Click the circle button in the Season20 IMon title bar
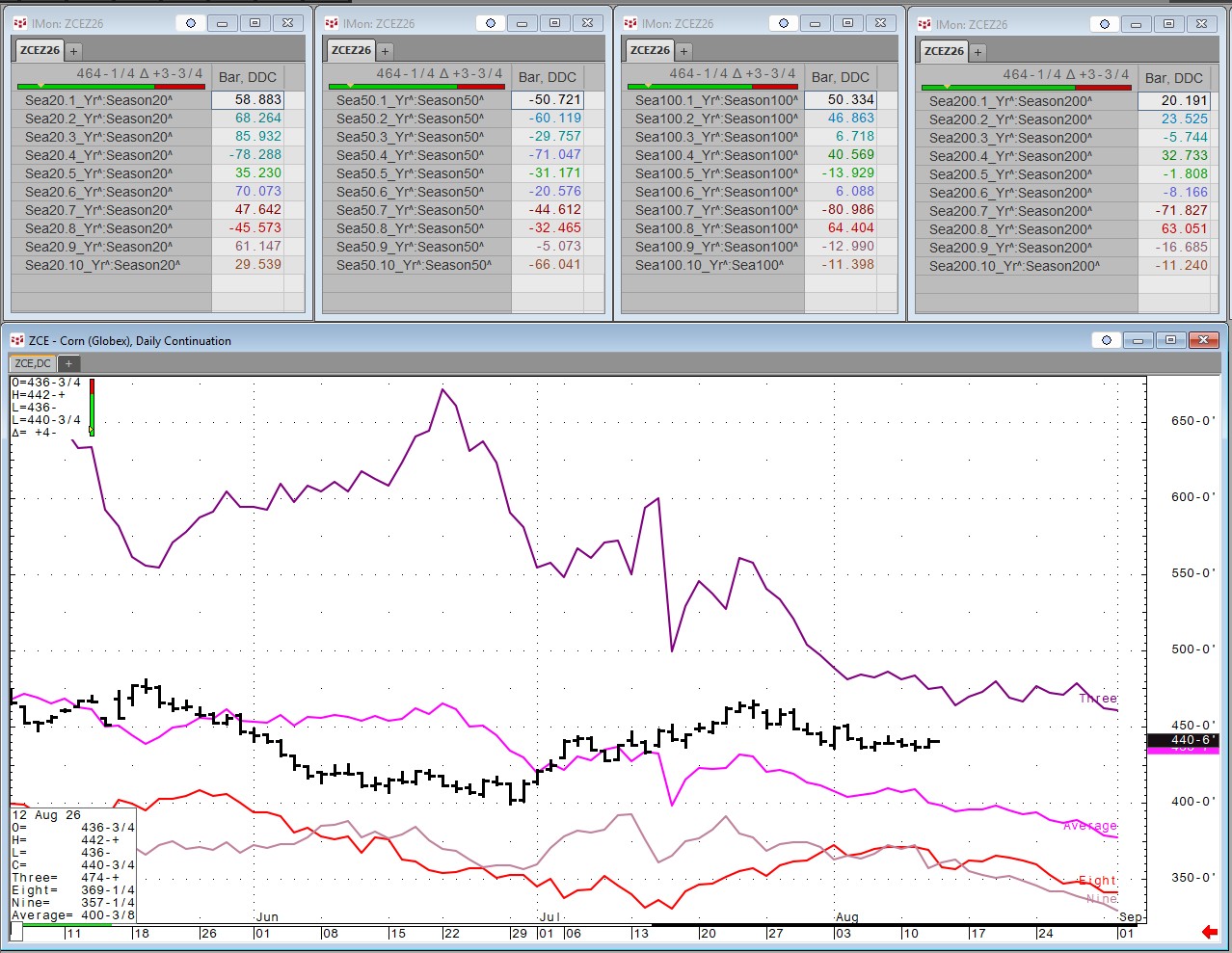This screenshot has width=1232, height=953. coord(191,23)
